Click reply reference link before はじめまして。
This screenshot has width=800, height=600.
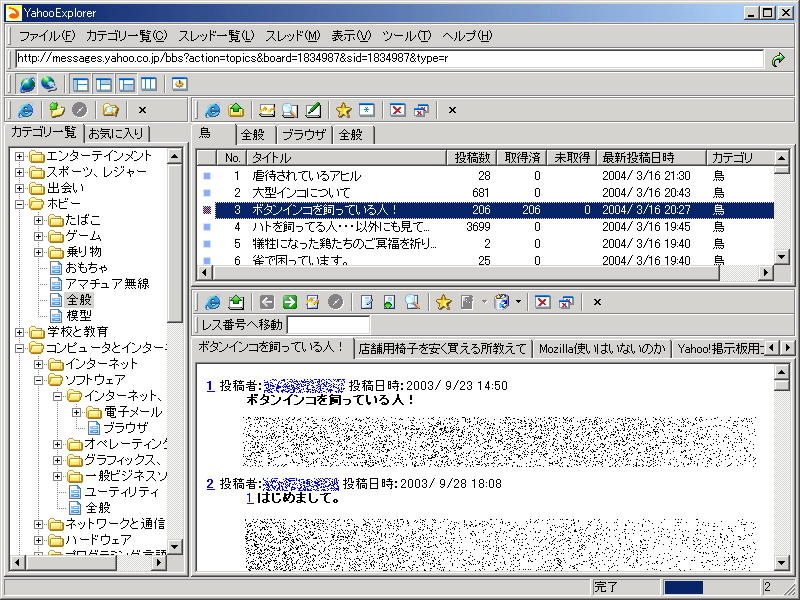pyautogui.click(x=249, y=498)
